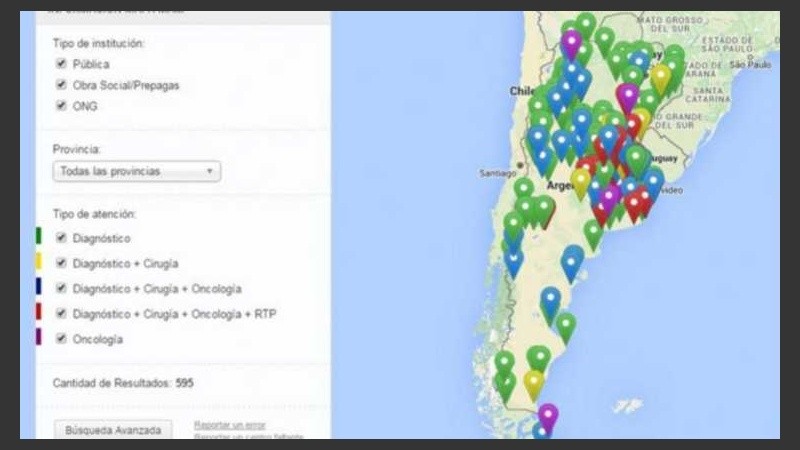800x450 pixels.
Task: Click the Búsqueda Avanzada button
Action: pos(113,430)
